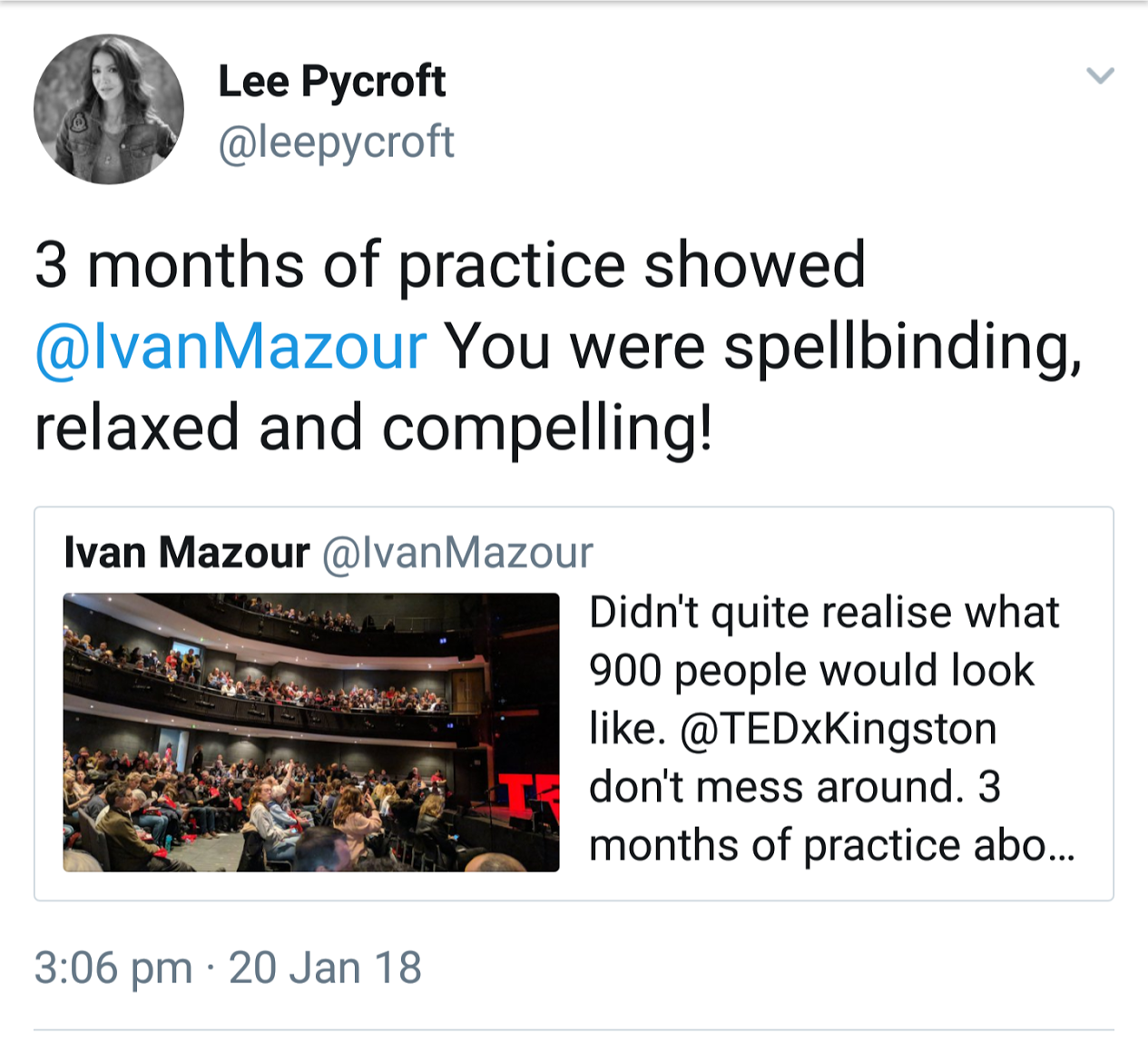Click @TEDxKingston in the quoted tweet
This screenshot has height=1043, width=1148.
838,729
